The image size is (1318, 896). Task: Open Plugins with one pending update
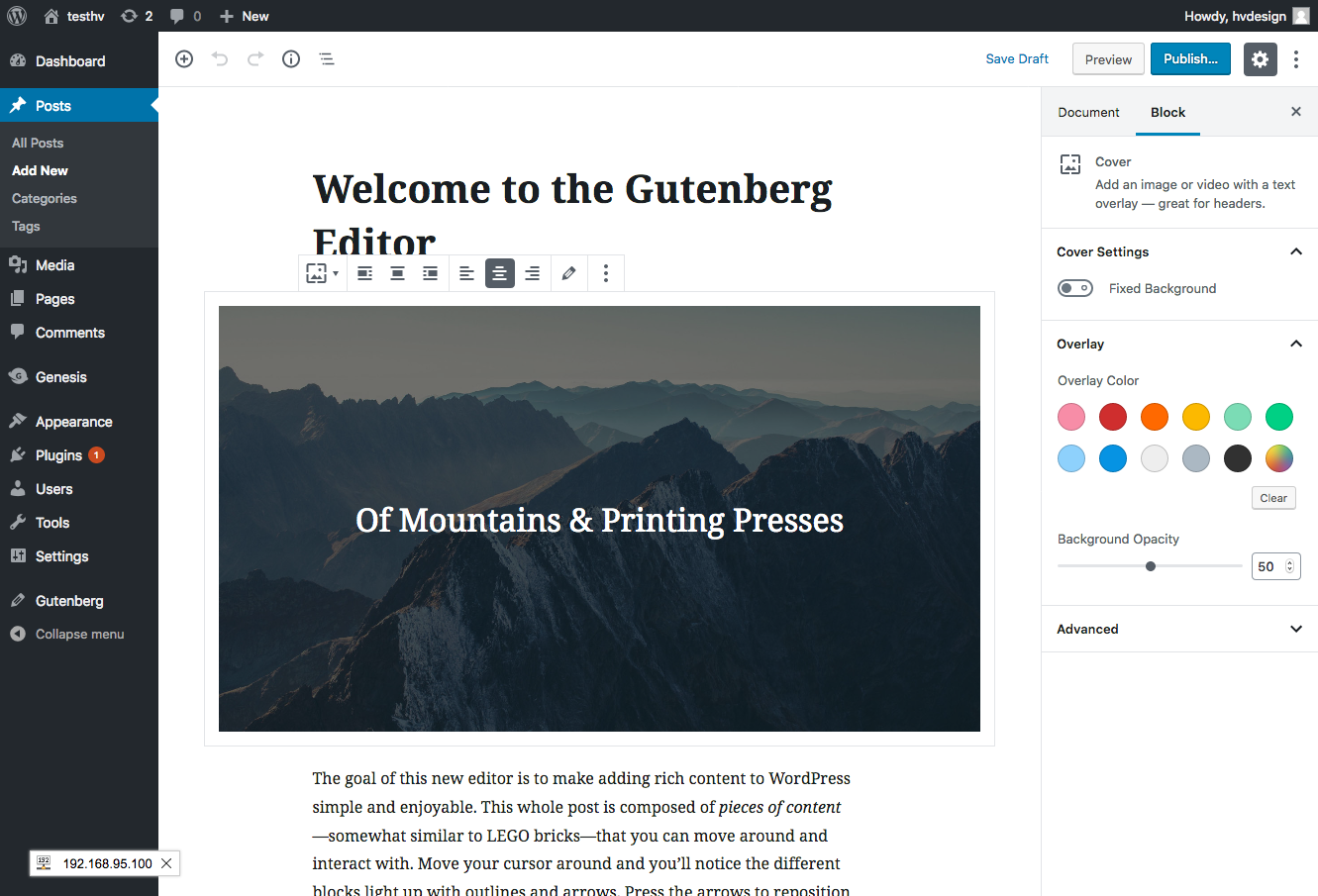coord(79,455)
